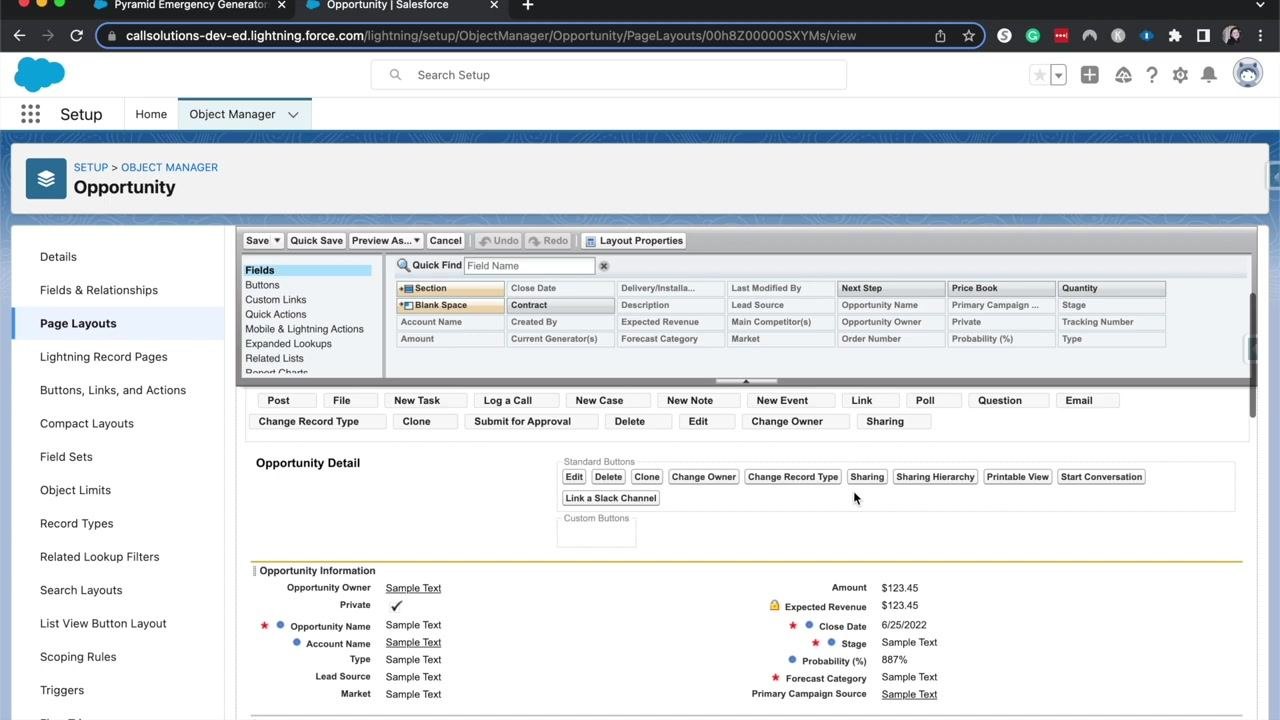
Task: Bookmark this page in the address bar
Action: [x=968, y=35]
